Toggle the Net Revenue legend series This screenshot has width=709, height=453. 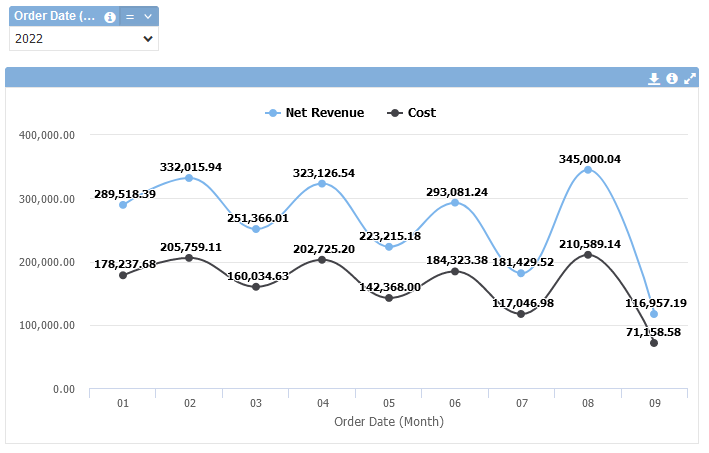tap(315, 113)
